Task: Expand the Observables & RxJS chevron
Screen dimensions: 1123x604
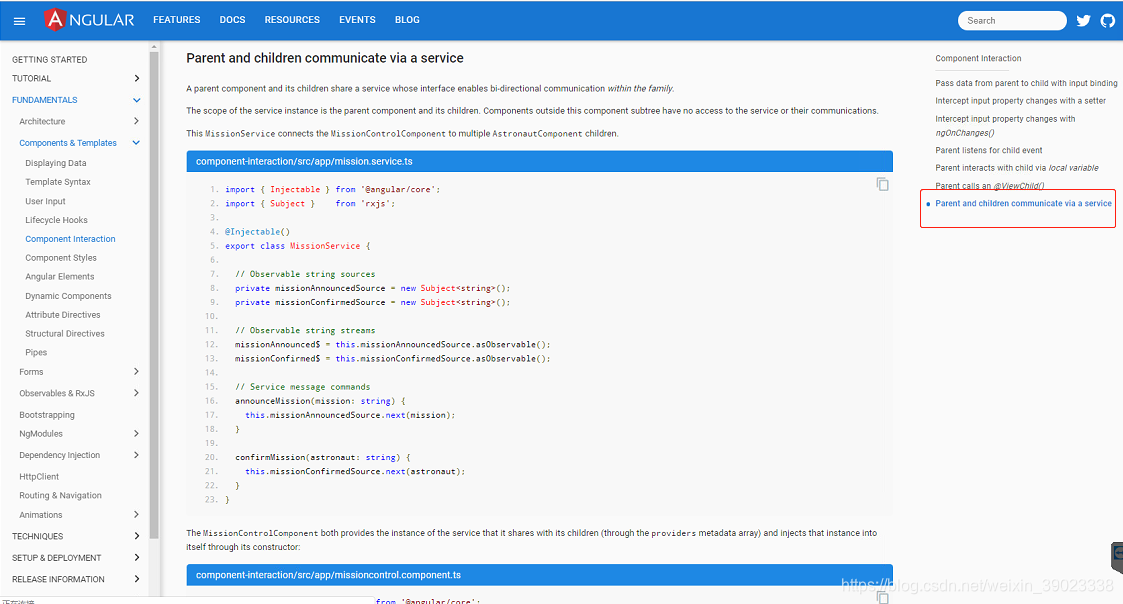Action: tap(136, 393)
